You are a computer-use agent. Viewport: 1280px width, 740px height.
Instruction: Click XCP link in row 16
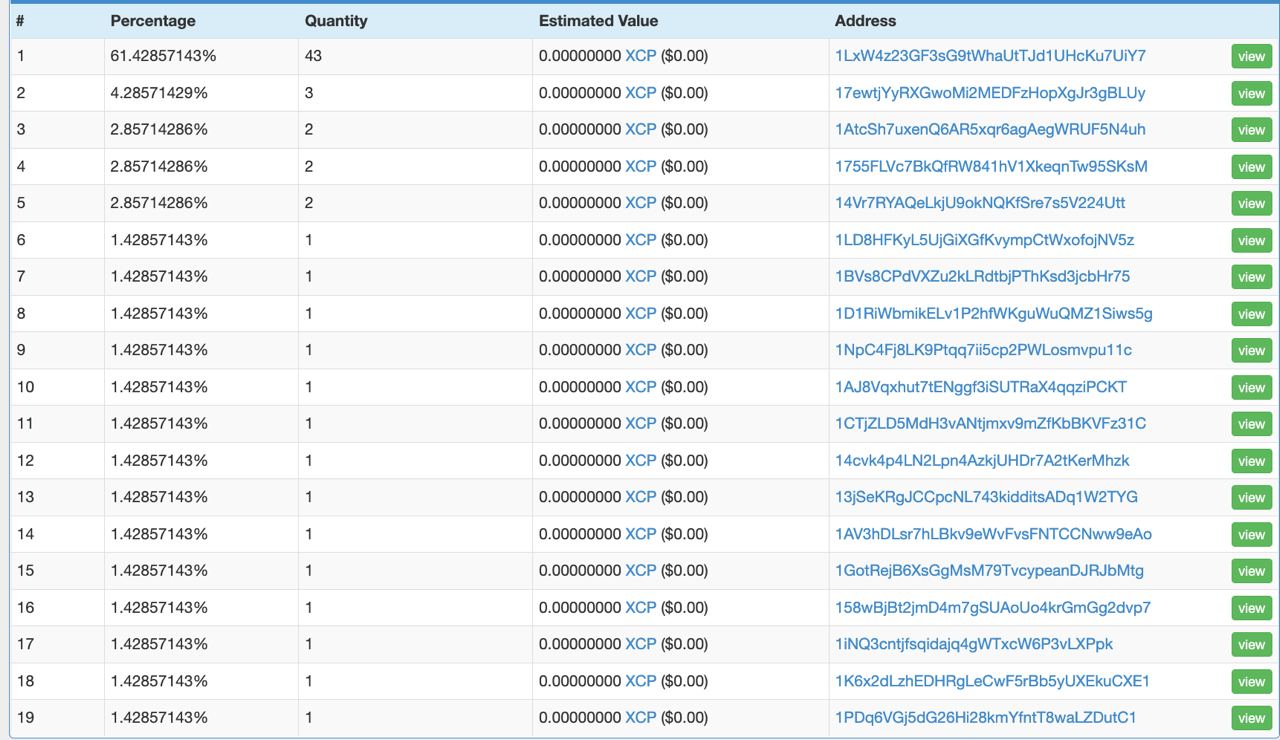point(641,607)
